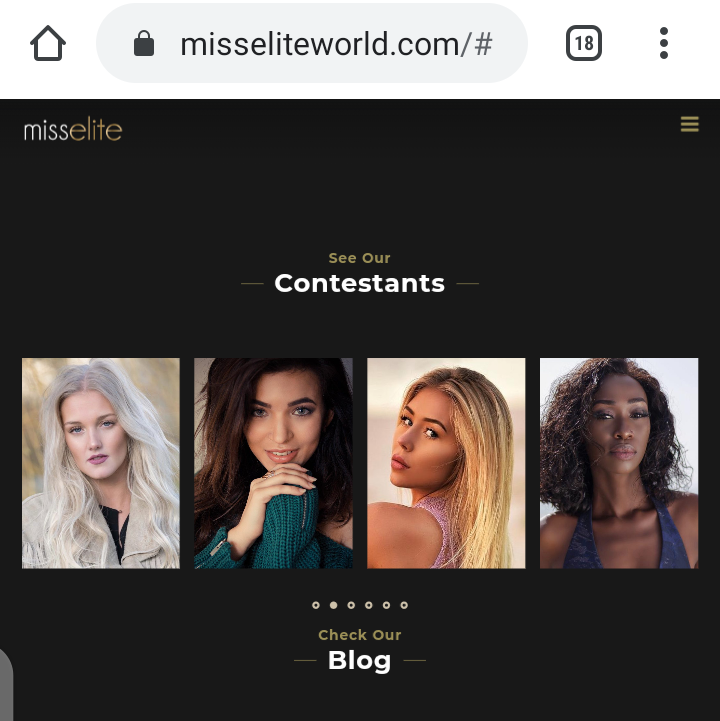The height and width of the screenshot is (721, 720).
Task: Tap the gray side handle at bottom-left edge
Action: tap(6, 685)
